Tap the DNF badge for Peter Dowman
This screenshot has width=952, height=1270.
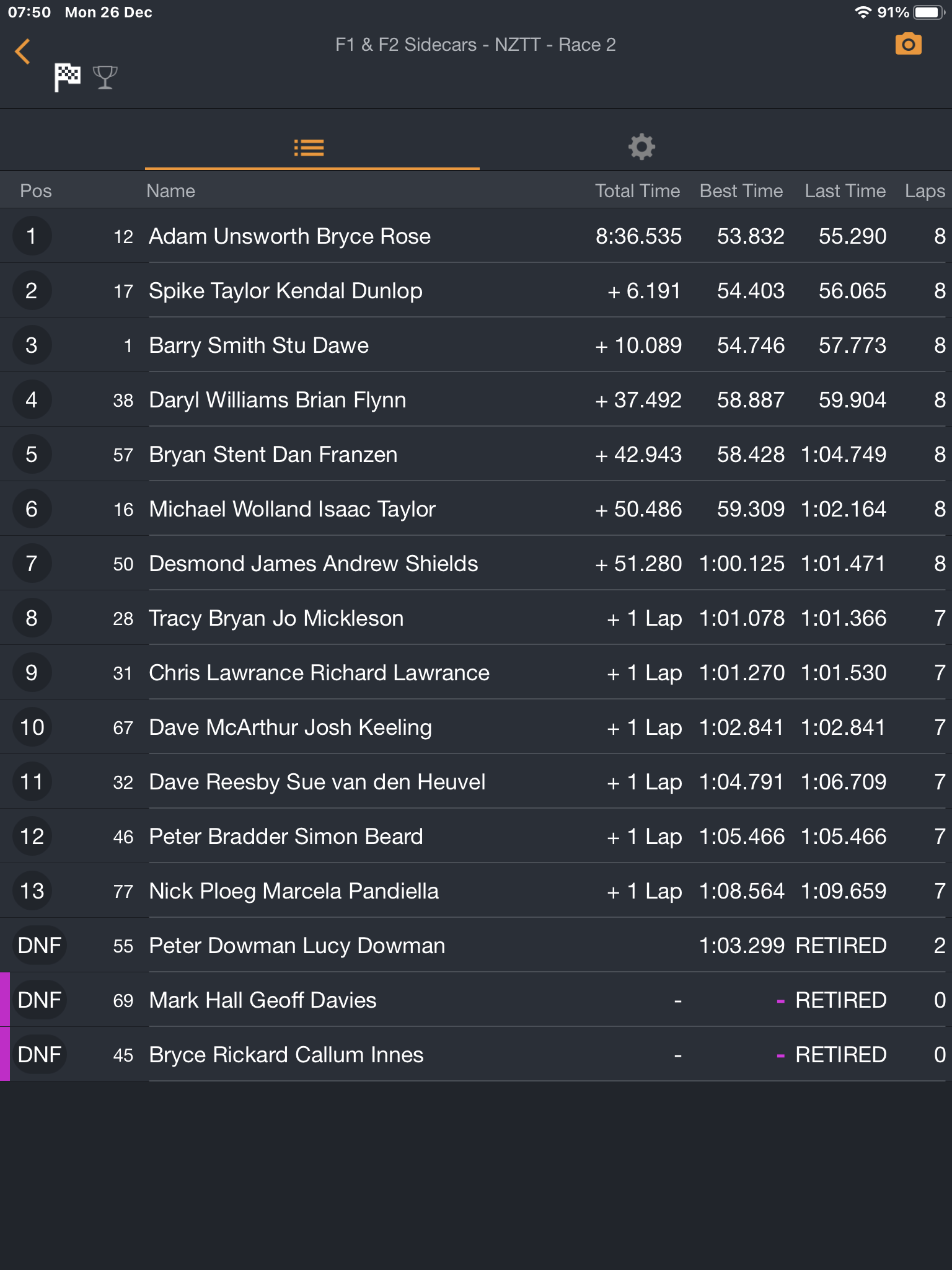pos(39,946)
